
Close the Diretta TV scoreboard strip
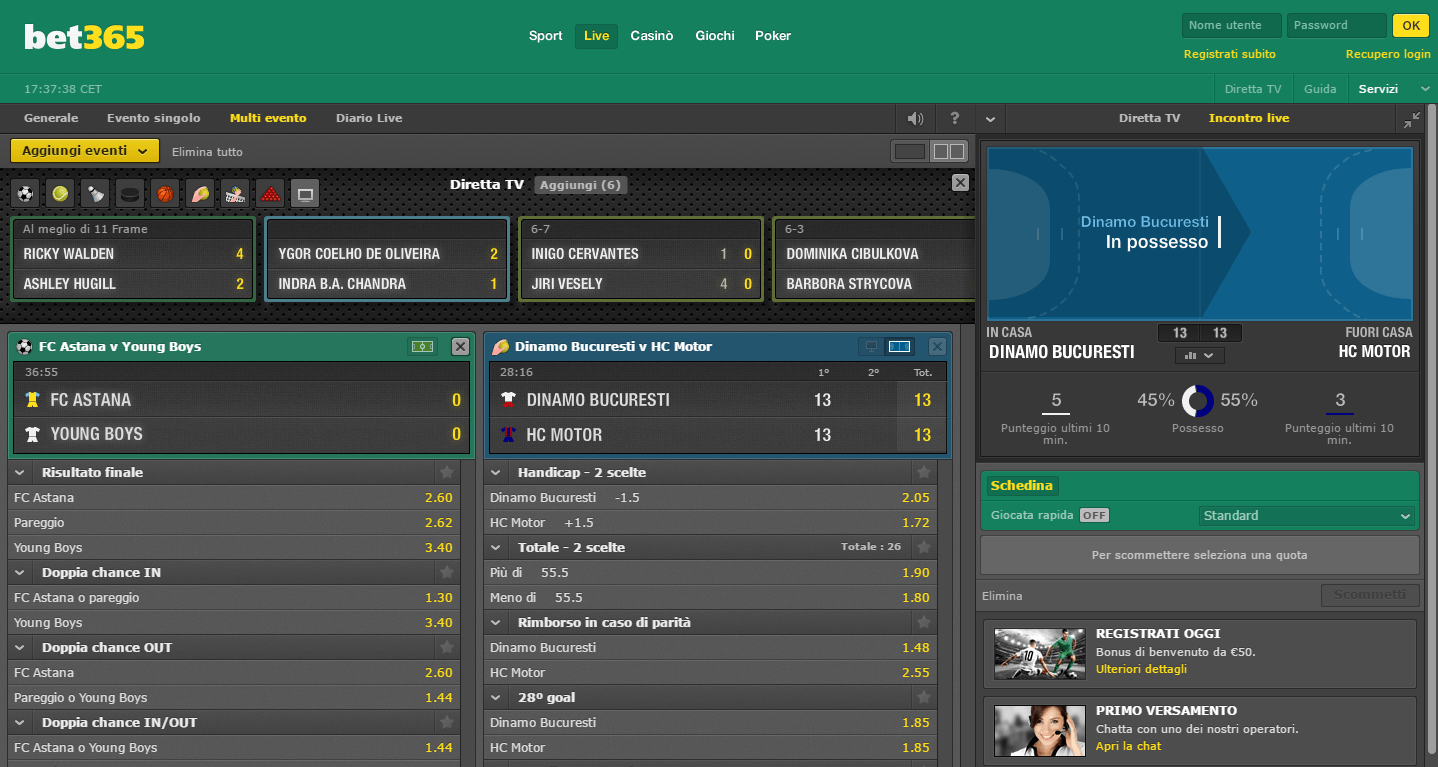point(960,182)
